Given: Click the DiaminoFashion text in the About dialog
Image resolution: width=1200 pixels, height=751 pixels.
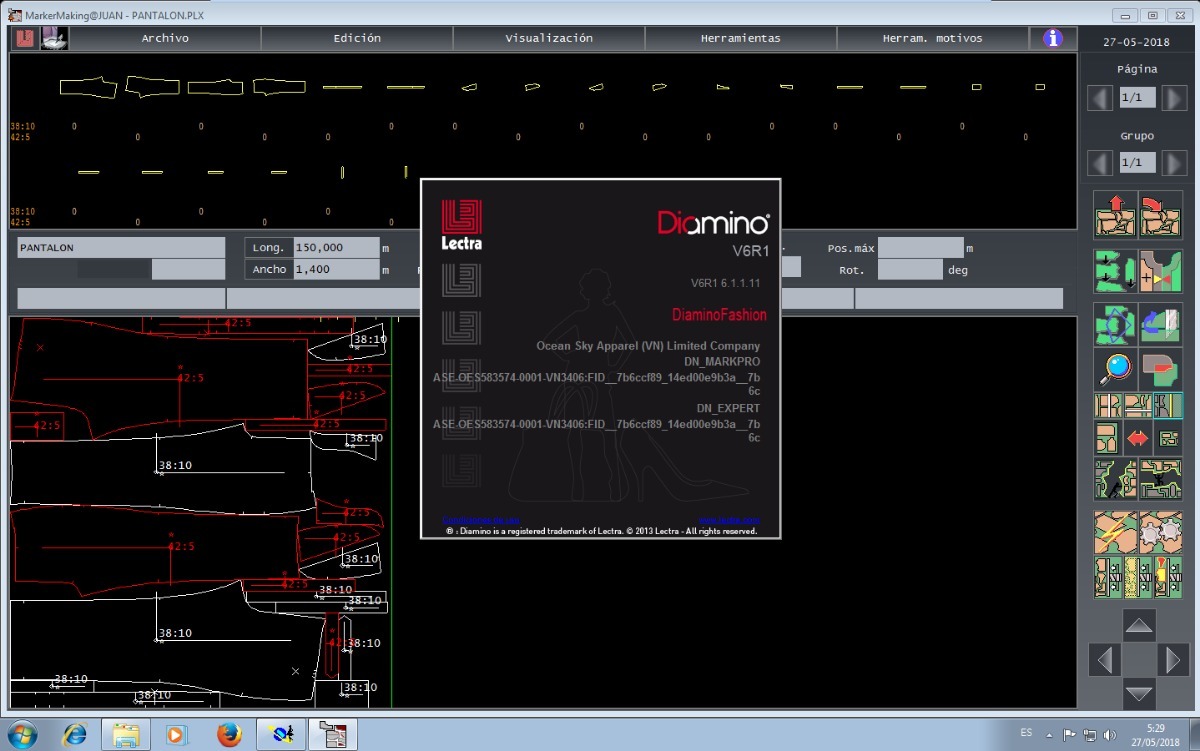Looking at the screenshot, I should (x=719, y=315).
